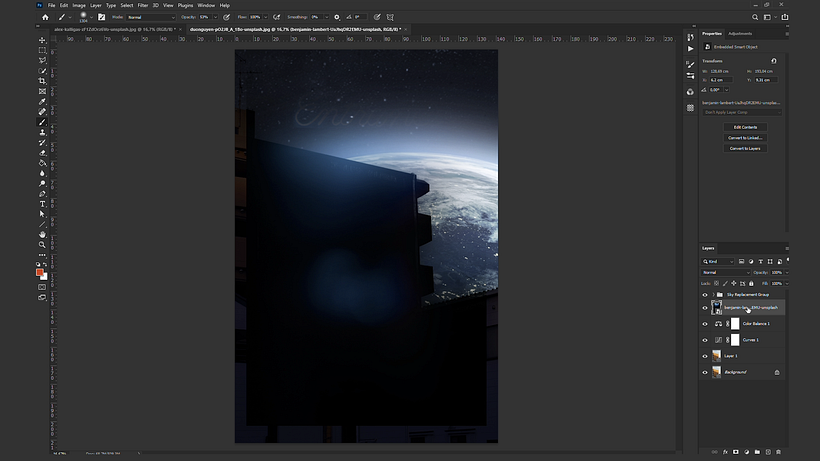820x461 pixels.
Task: Select the Zoom tool
Action: [42, 245]
